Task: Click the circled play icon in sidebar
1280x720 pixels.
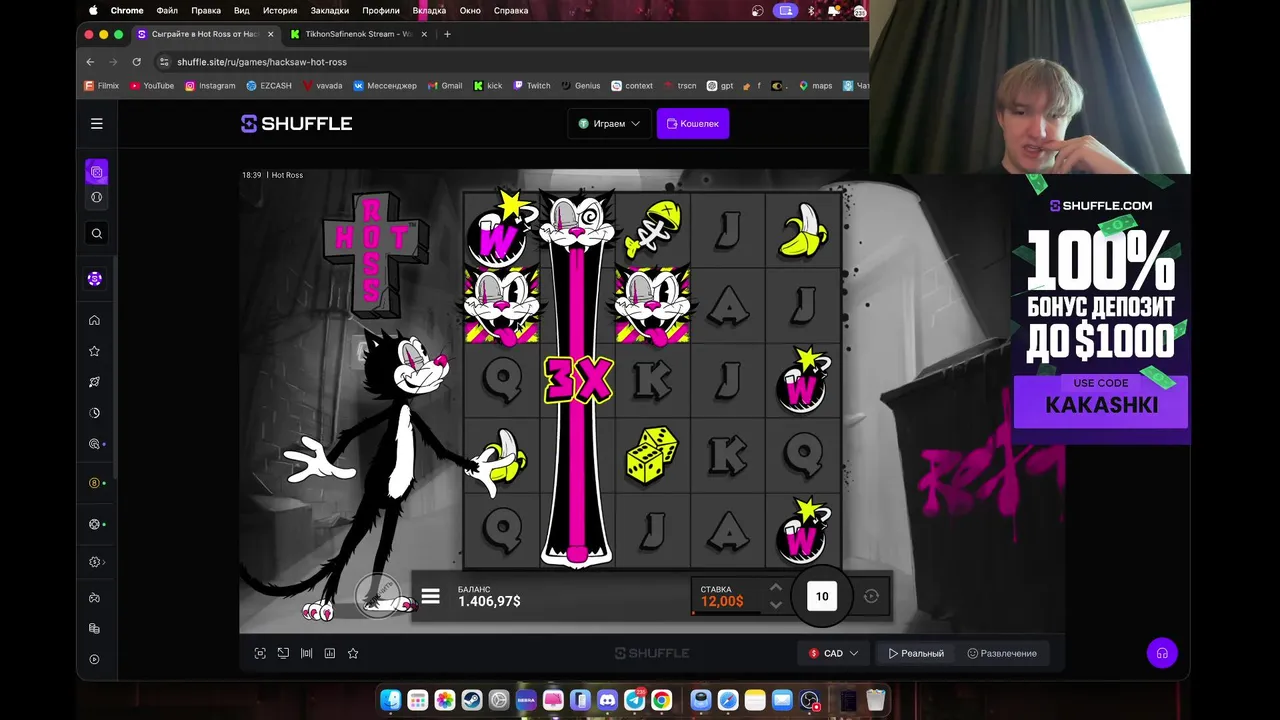Action: (95, 659)
